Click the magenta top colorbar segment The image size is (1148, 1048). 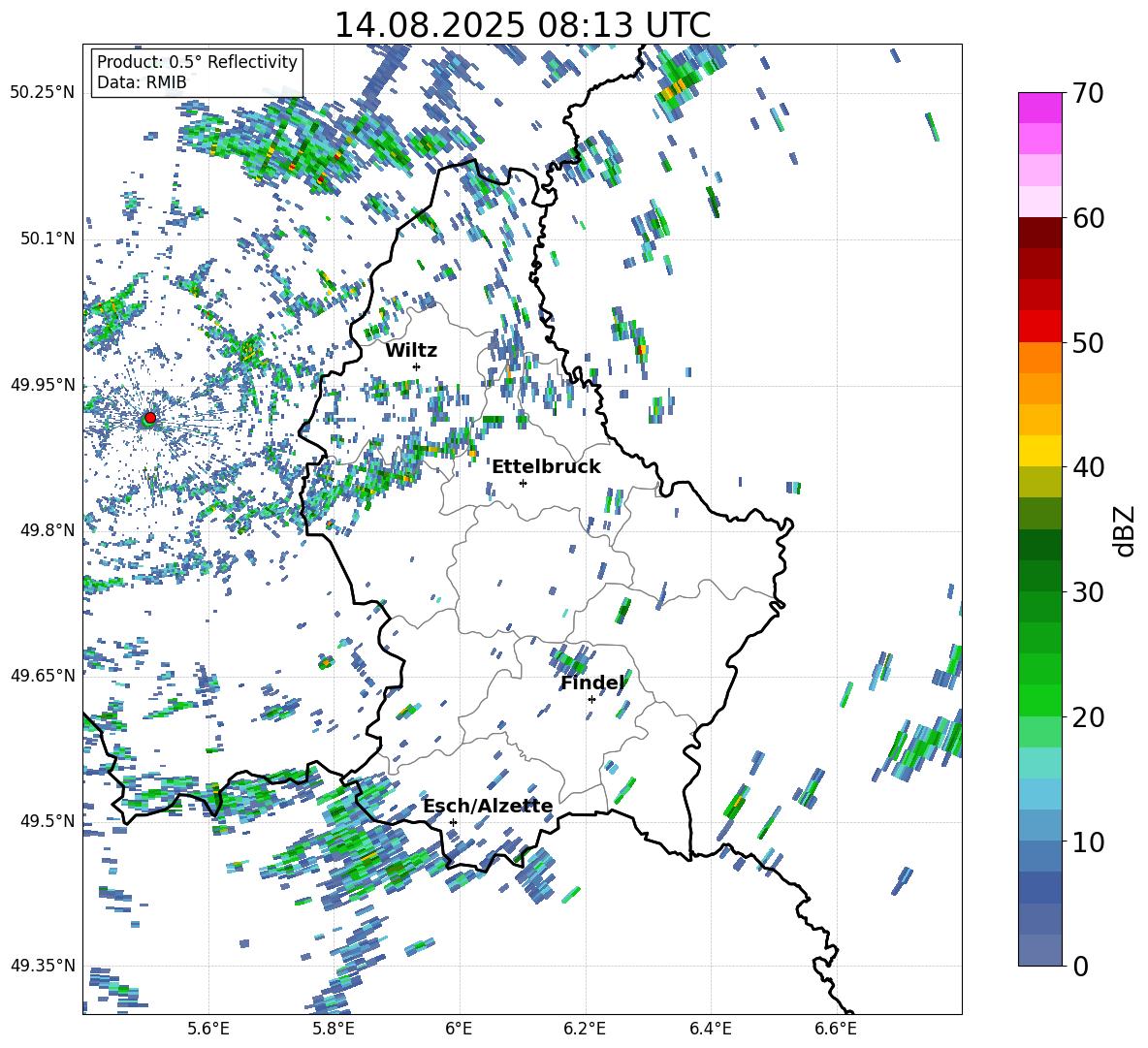pyautogui.click(x=1039, y=108)
